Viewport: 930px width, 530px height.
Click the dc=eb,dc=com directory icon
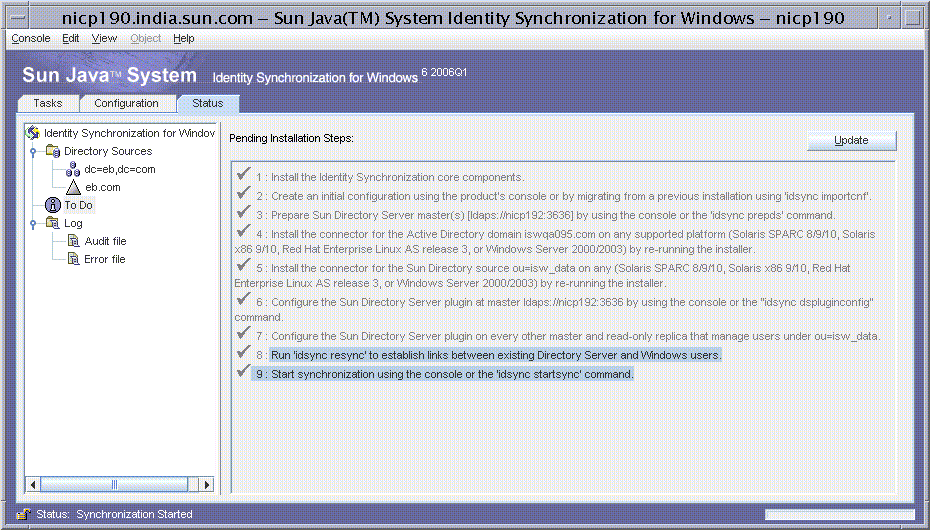tap(73, 170)
